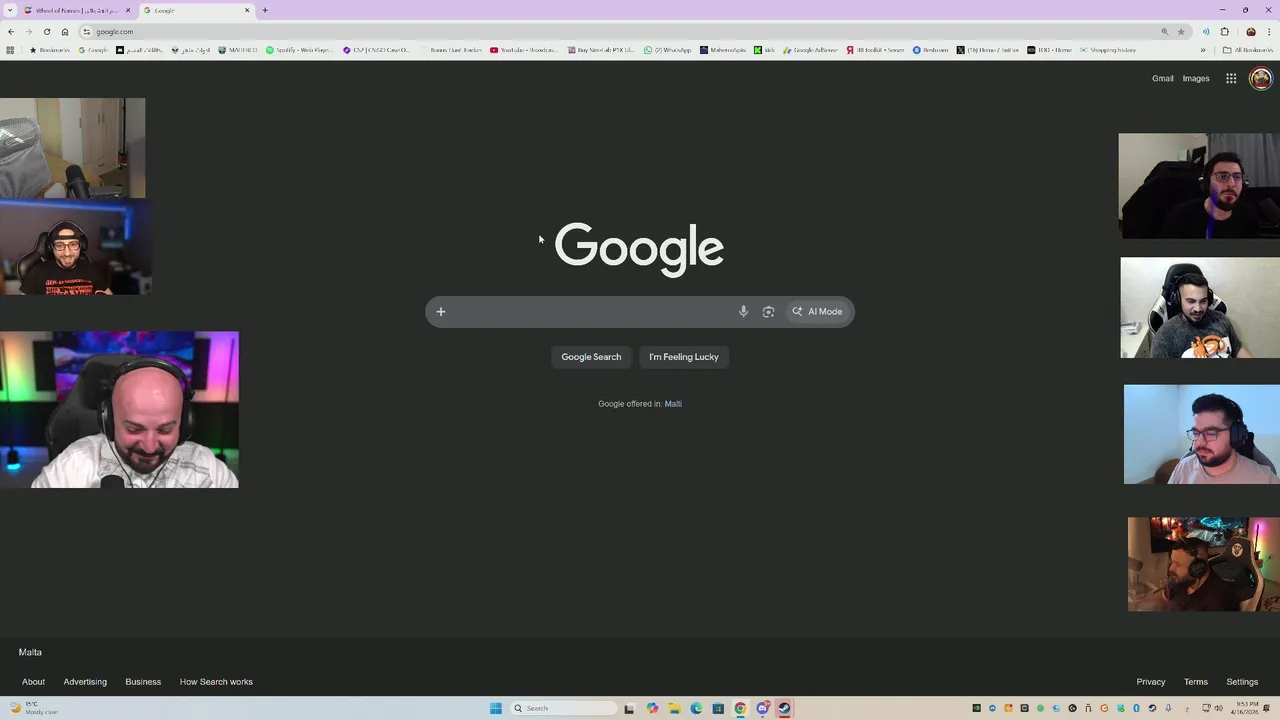Open the Google AdSense bookmark
The width and height of the screenshot is (1280, 720).
[811, 50]
